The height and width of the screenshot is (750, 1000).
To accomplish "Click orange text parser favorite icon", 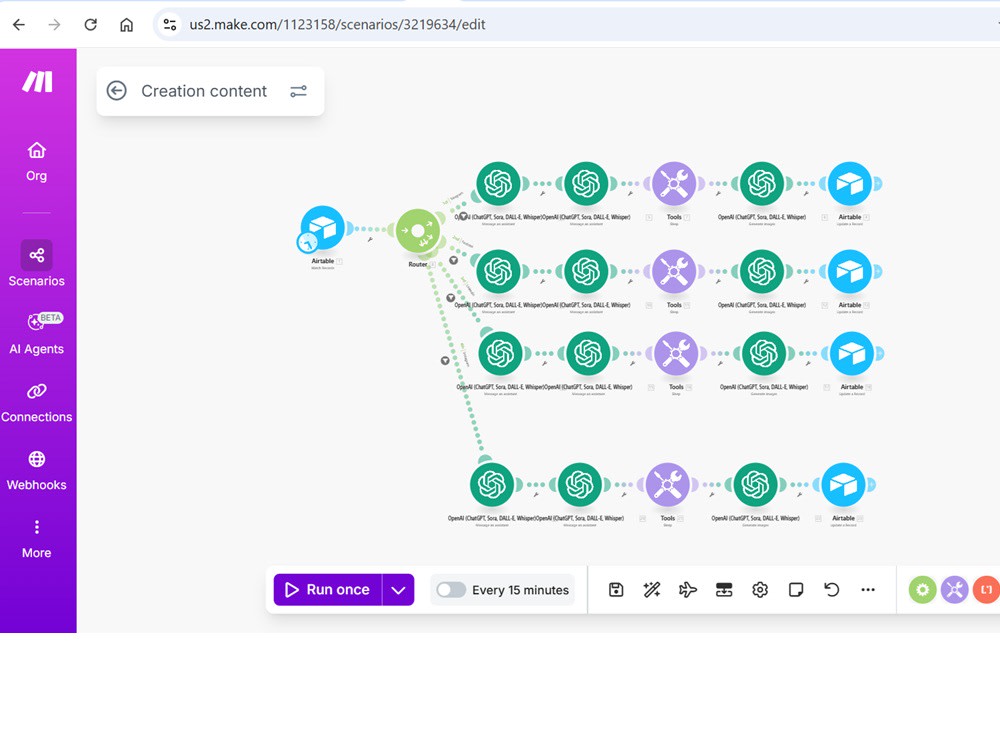I will click(987, 590).
